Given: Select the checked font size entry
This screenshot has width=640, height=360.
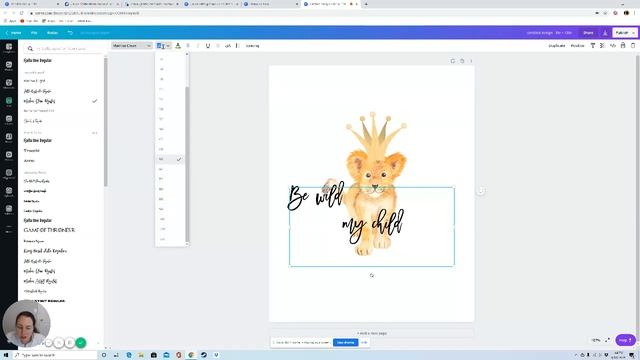Looking at the screenshot, I should [x=170, y=159].
